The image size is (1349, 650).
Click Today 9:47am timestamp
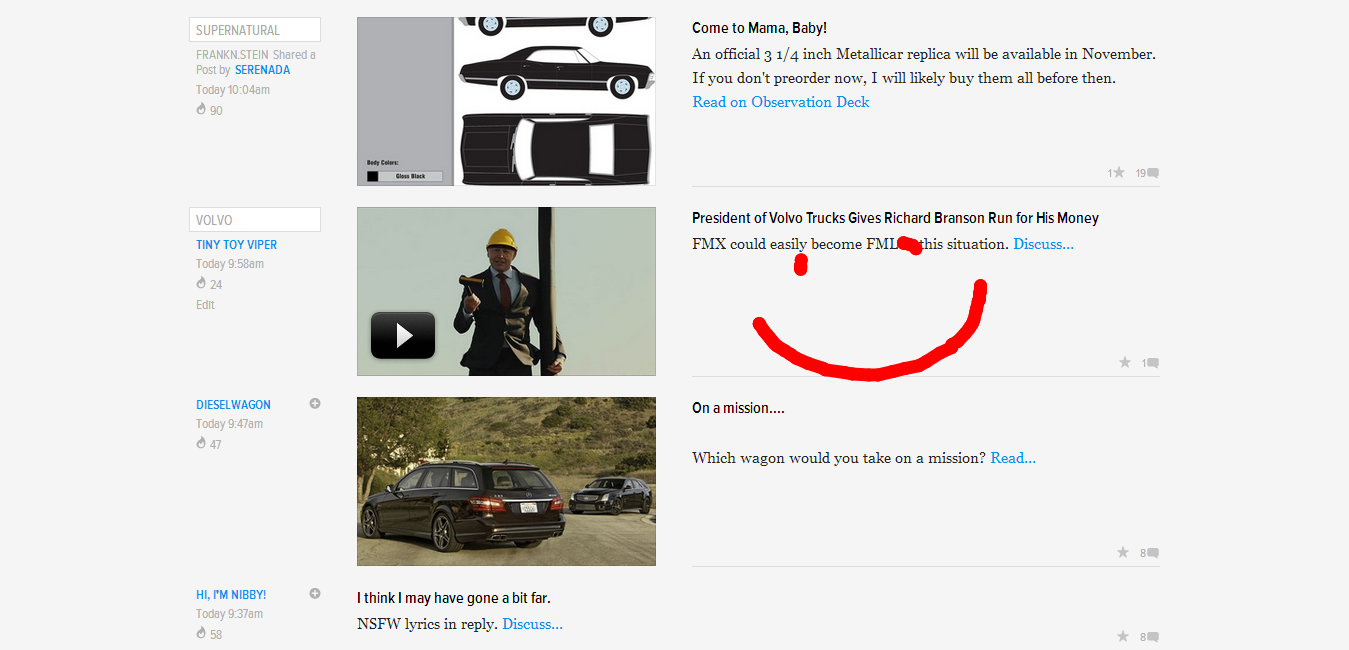230,424
